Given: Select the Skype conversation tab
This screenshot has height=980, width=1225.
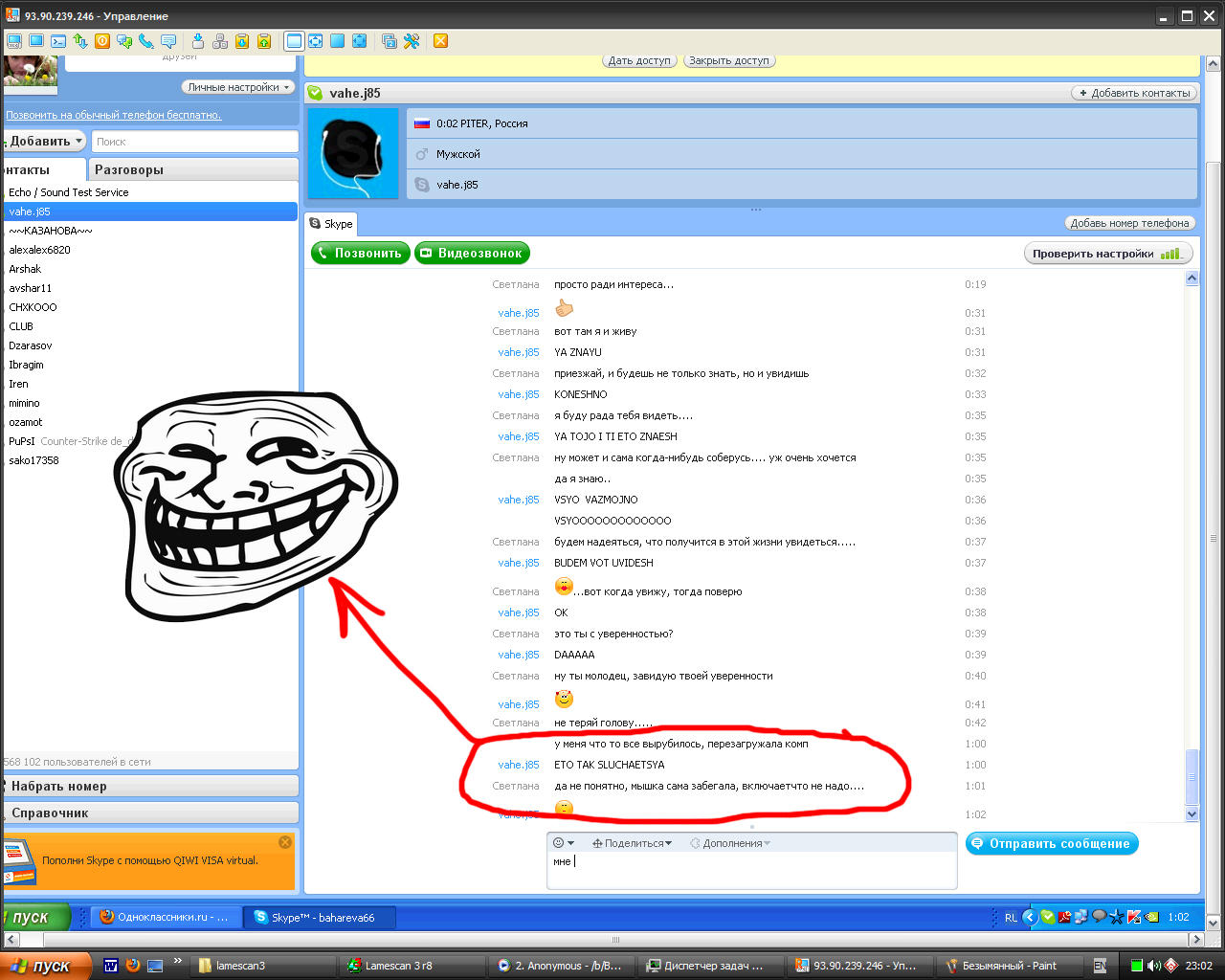Looking at the screenshot, I should (x=331, y=224).
